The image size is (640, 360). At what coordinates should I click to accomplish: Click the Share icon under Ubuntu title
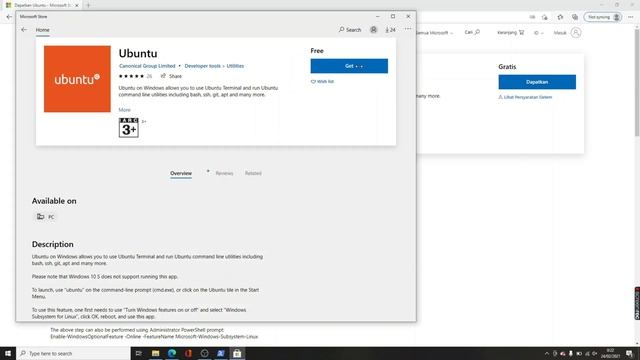(163, 76)
